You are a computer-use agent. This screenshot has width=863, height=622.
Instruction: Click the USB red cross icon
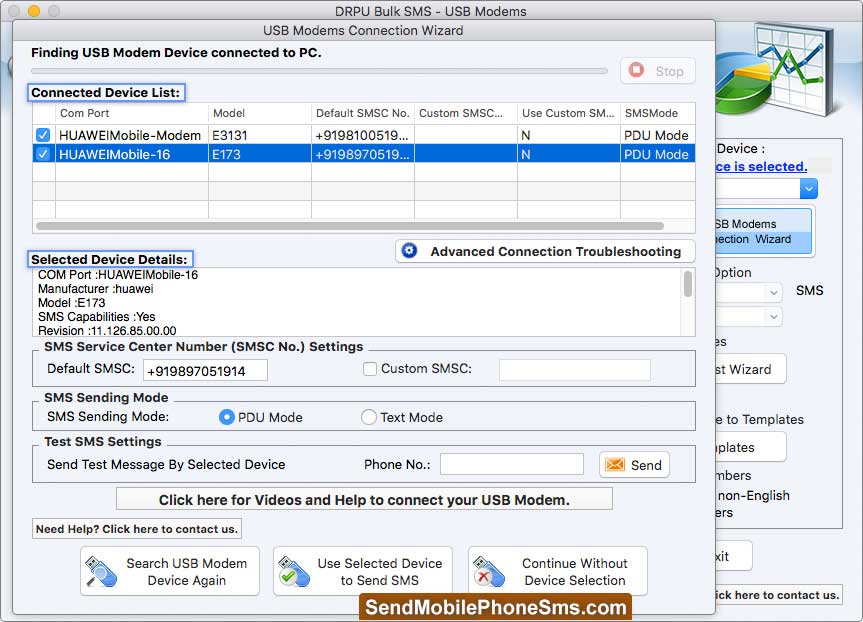489,571
